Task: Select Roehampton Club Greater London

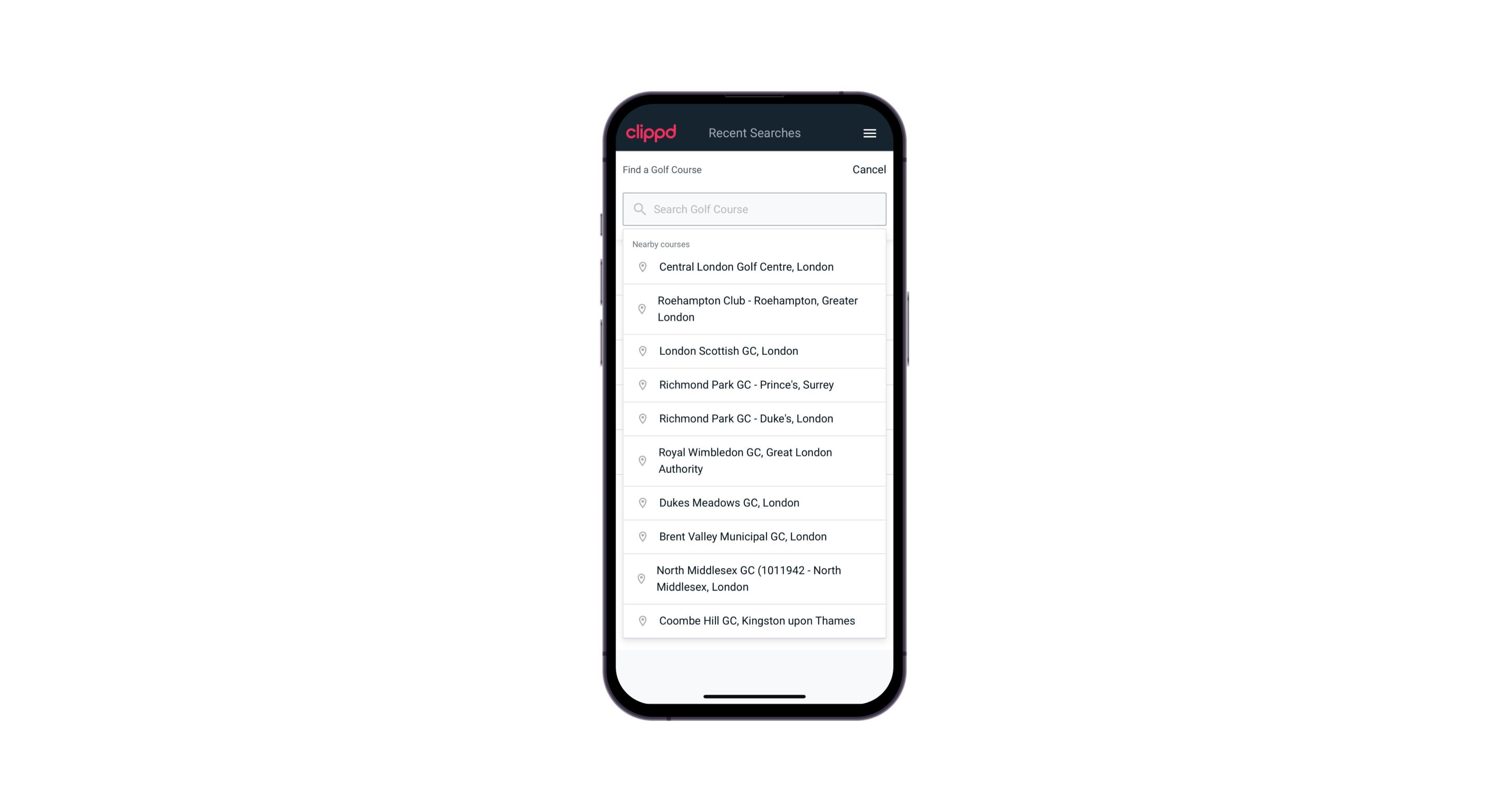Action: [x=754, y=309]
